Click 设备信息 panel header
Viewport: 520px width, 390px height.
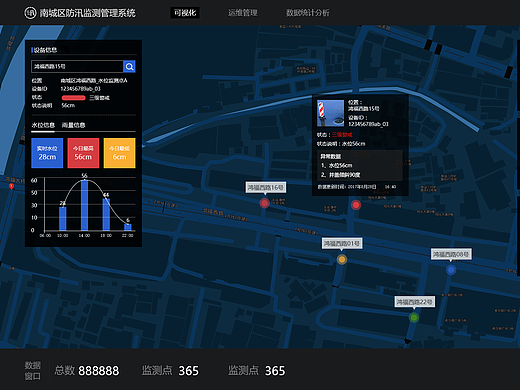pos(45,50)
